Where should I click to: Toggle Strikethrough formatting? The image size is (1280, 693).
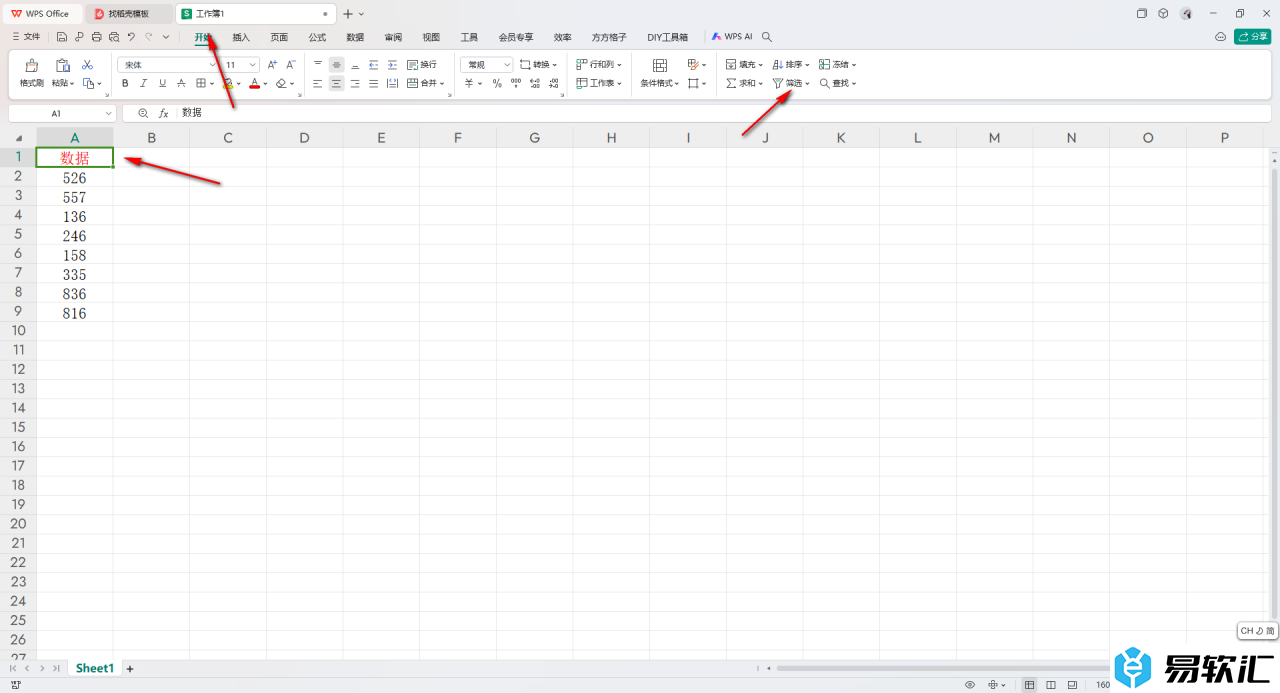[x=181, y=83]
